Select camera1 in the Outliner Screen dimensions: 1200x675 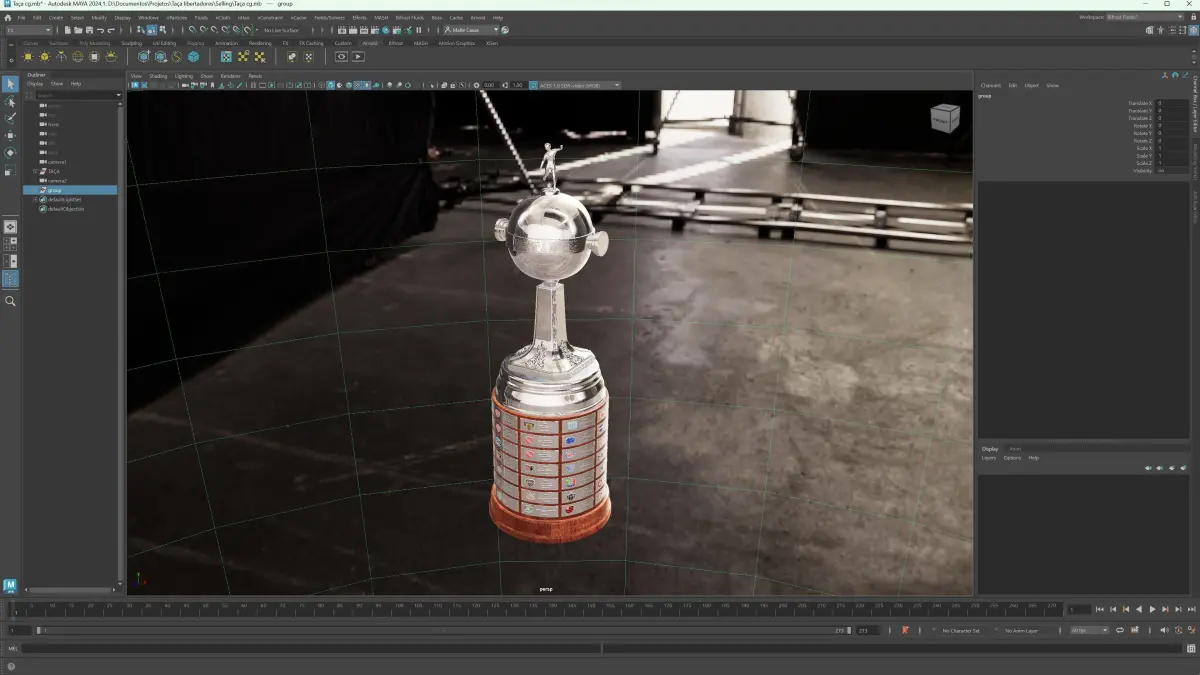point(56,162)
